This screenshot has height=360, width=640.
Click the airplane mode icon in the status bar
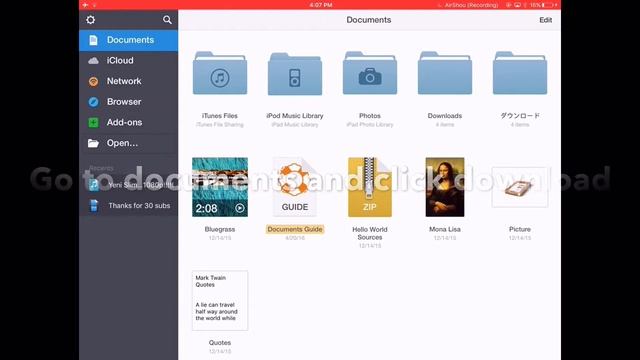pyautogui.click(x=85, y=5)
